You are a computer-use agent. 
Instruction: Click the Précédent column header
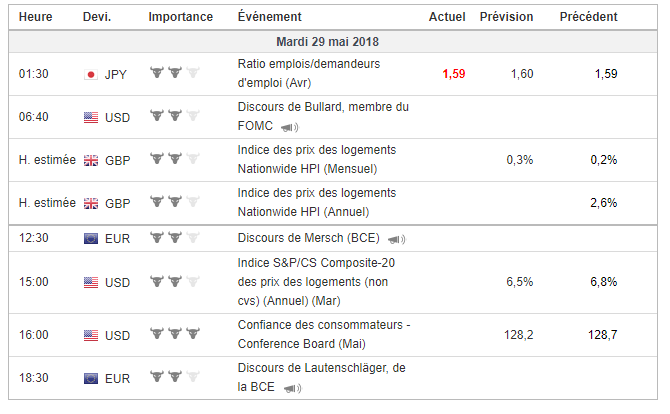point(588,17)
